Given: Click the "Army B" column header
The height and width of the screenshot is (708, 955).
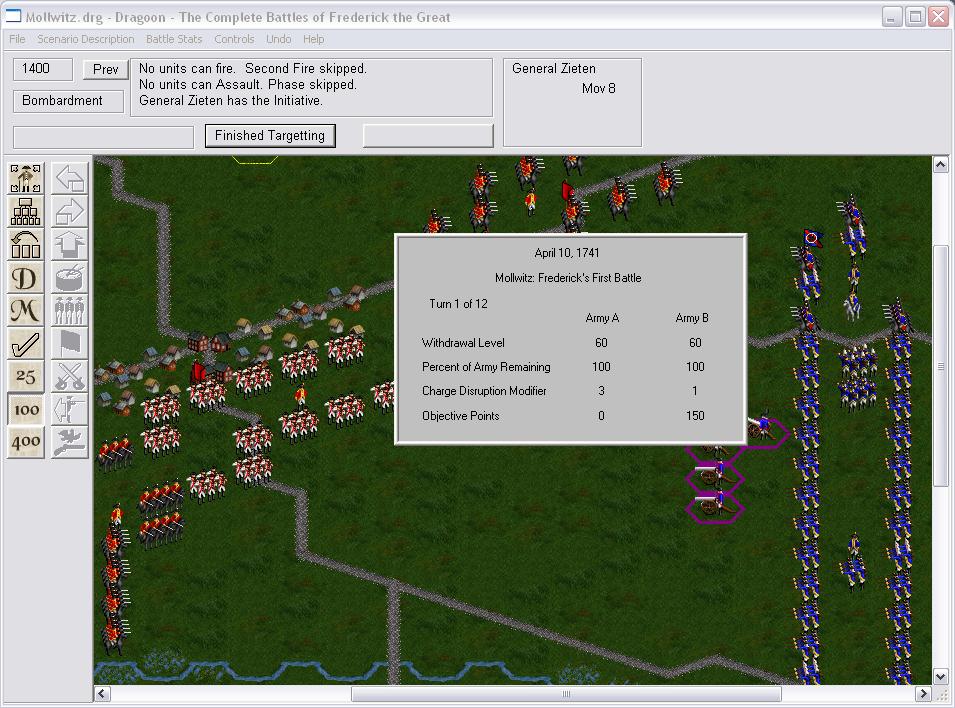Looking at the screenshot, I should pyautogui.click(x=692, y=318).
